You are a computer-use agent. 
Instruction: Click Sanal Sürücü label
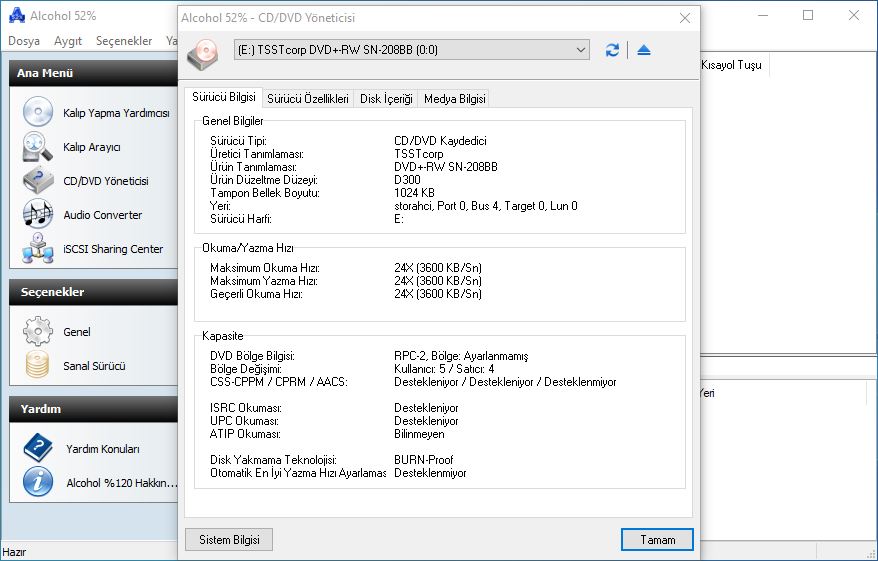click(94, 366)
